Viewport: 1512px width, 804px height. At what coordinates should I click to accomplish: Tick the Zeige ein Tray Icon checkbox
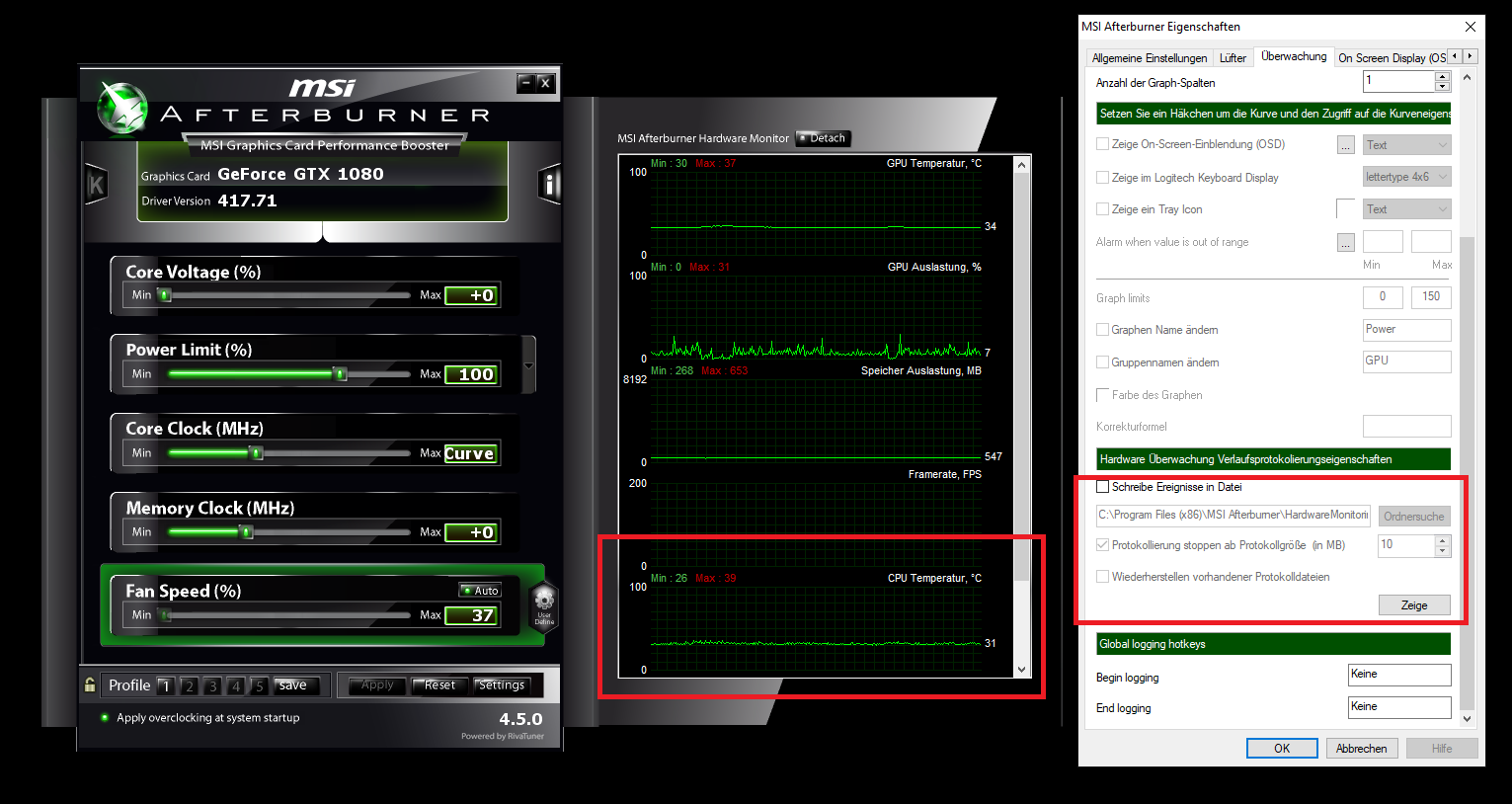tap(1102, 209)
